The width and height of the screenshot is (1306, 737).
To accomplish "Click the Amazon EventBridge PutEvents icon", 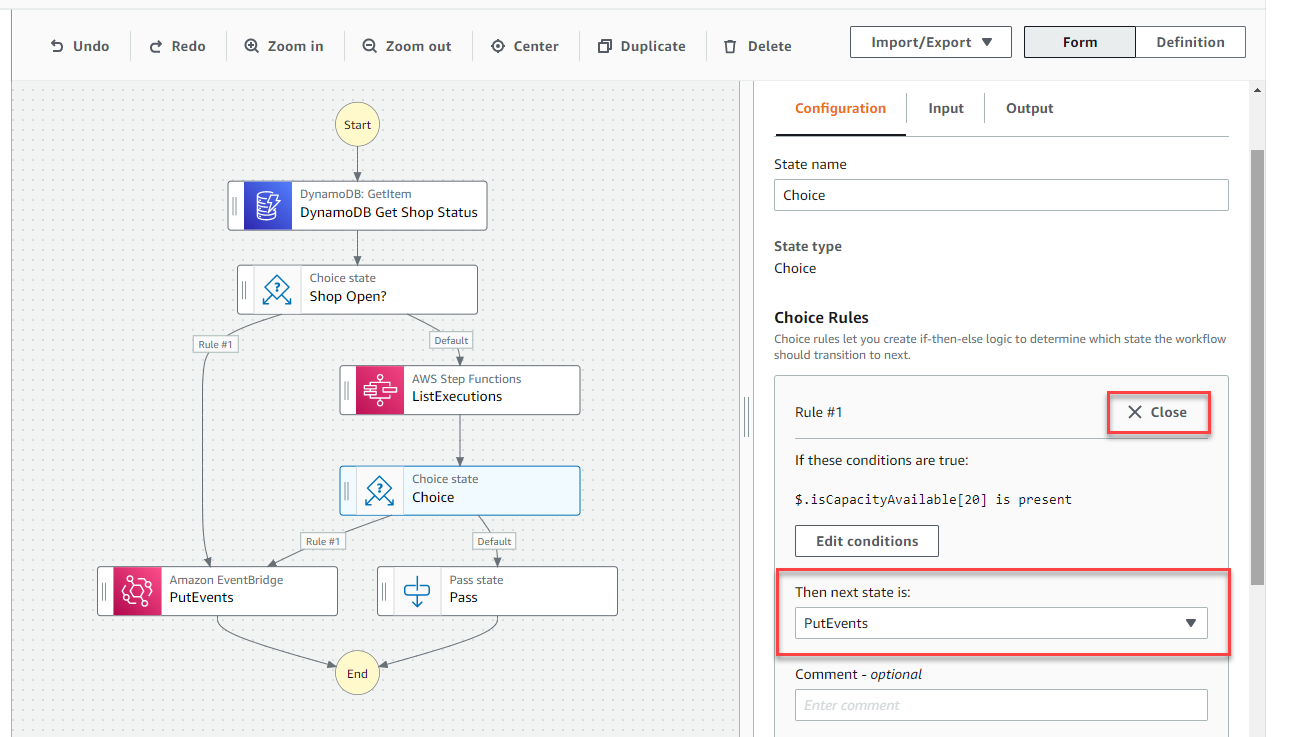I will [x=137, y=591].
